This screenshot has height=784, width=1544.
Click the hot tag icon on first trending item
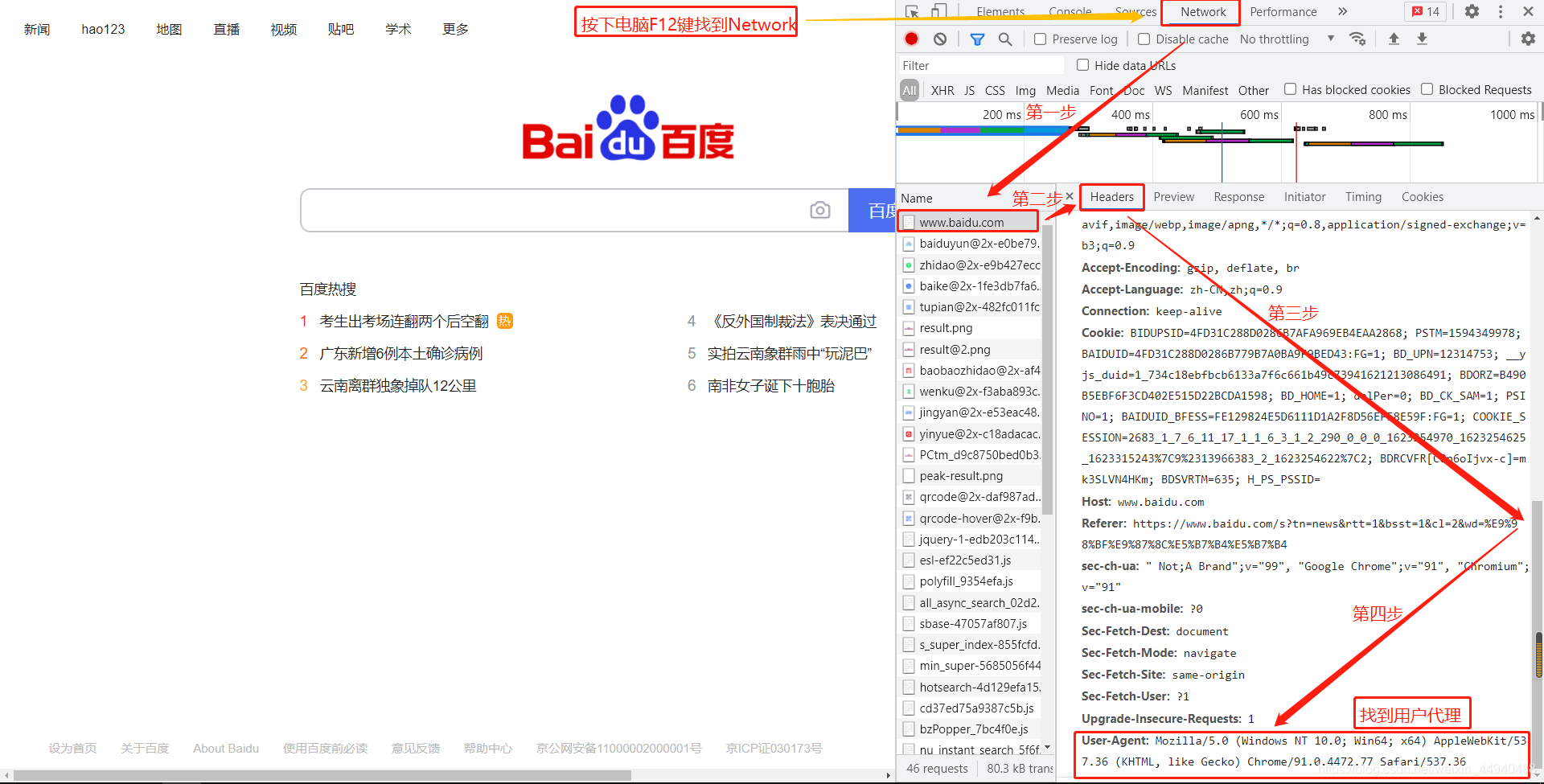point(505,321)
